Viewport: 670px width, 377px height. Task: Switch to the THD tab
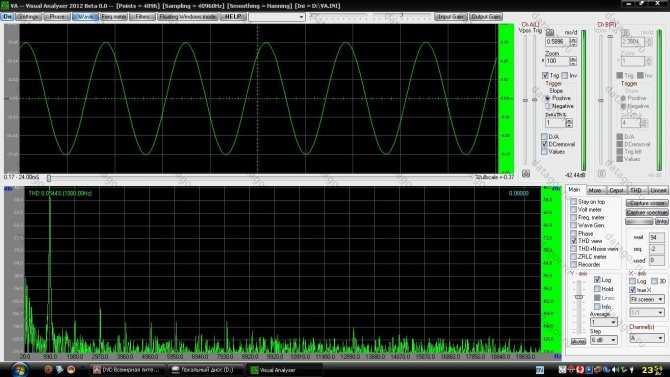[x=636, y=190]
